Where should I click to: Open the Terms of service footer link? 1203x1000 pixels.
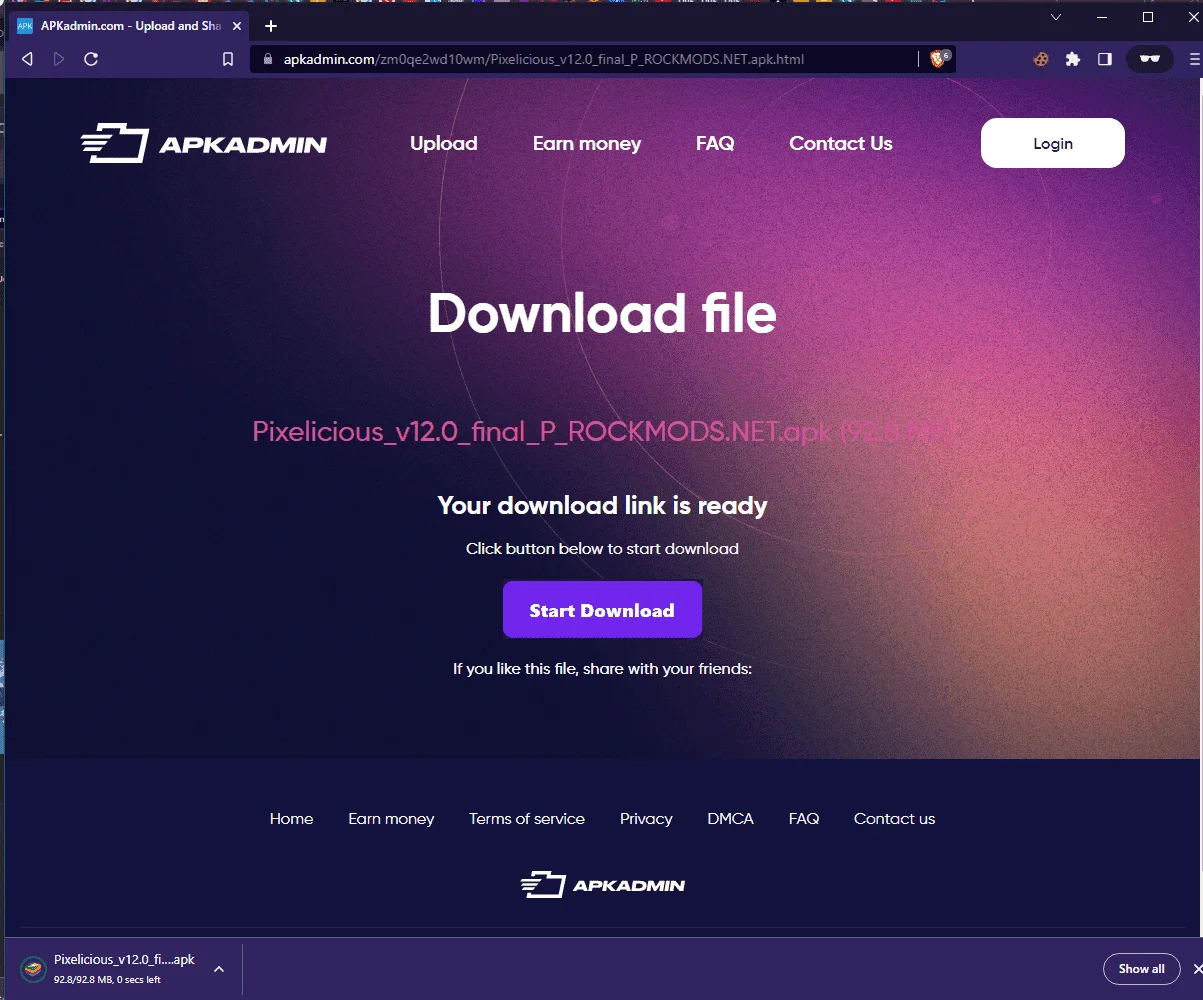pyautogui.click(x=527, y=819)
